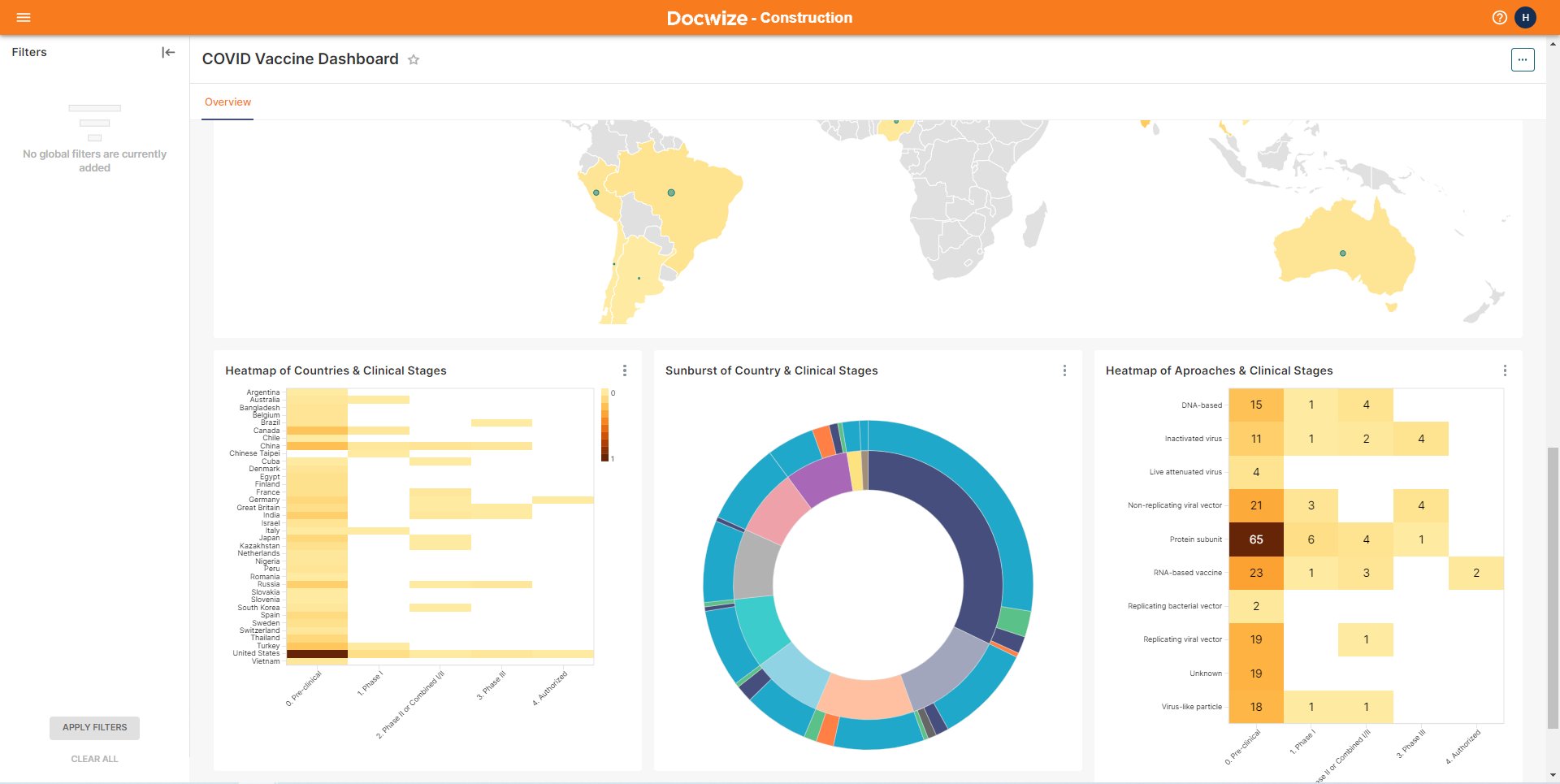The height and width of the screenshot is (784, 1560).
Task: Open Heatmap of Countries chart options menu
Action: [x=624, y=370]
